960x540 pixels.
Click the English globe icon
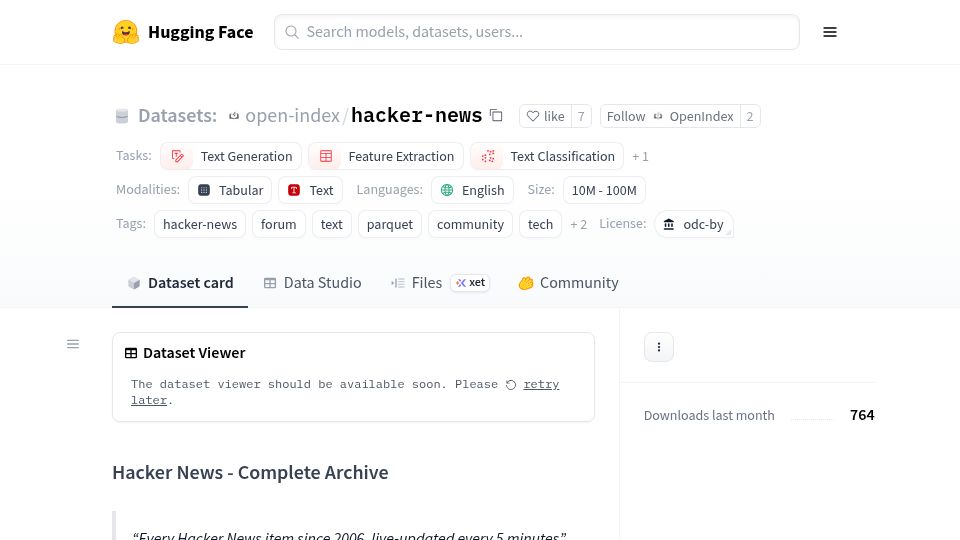pos(447,190)
